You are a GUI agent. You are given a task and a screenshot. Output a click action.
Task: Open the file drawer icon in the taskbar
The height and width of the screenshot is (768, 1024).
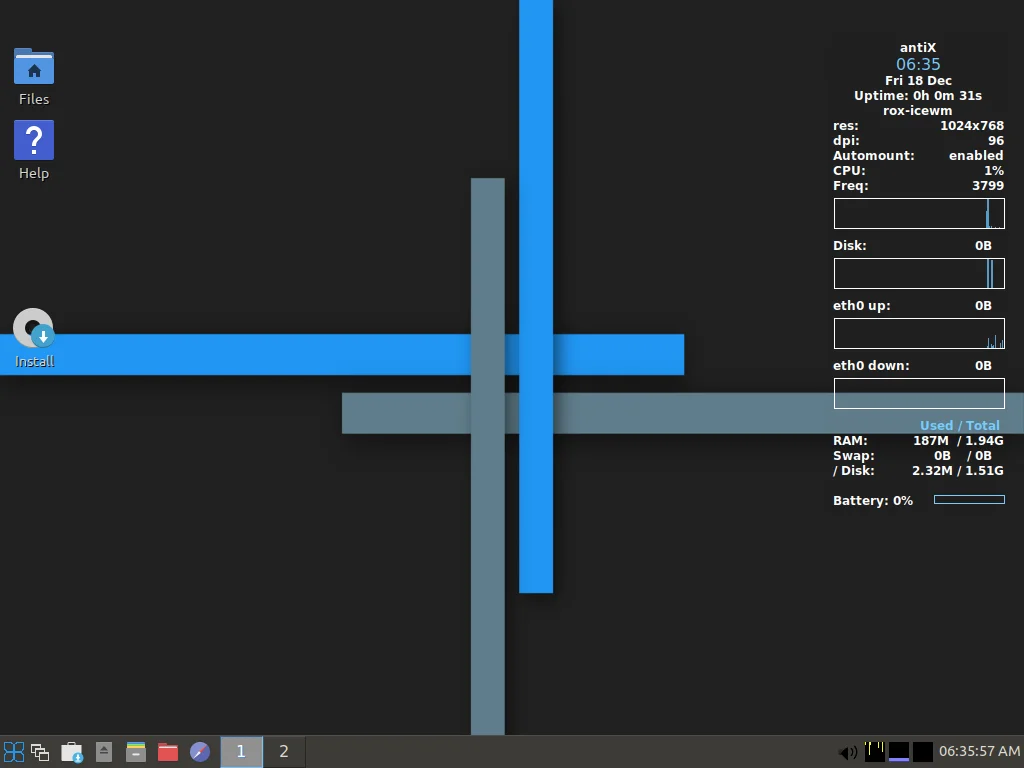pyautogui.click(x=136, y=752)
